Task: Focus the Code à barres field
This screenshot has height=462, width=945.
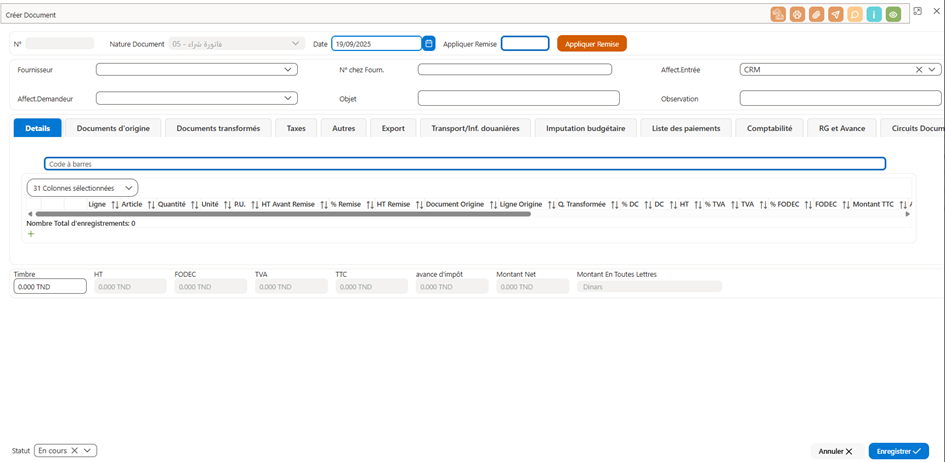Action: coord(465,163)
